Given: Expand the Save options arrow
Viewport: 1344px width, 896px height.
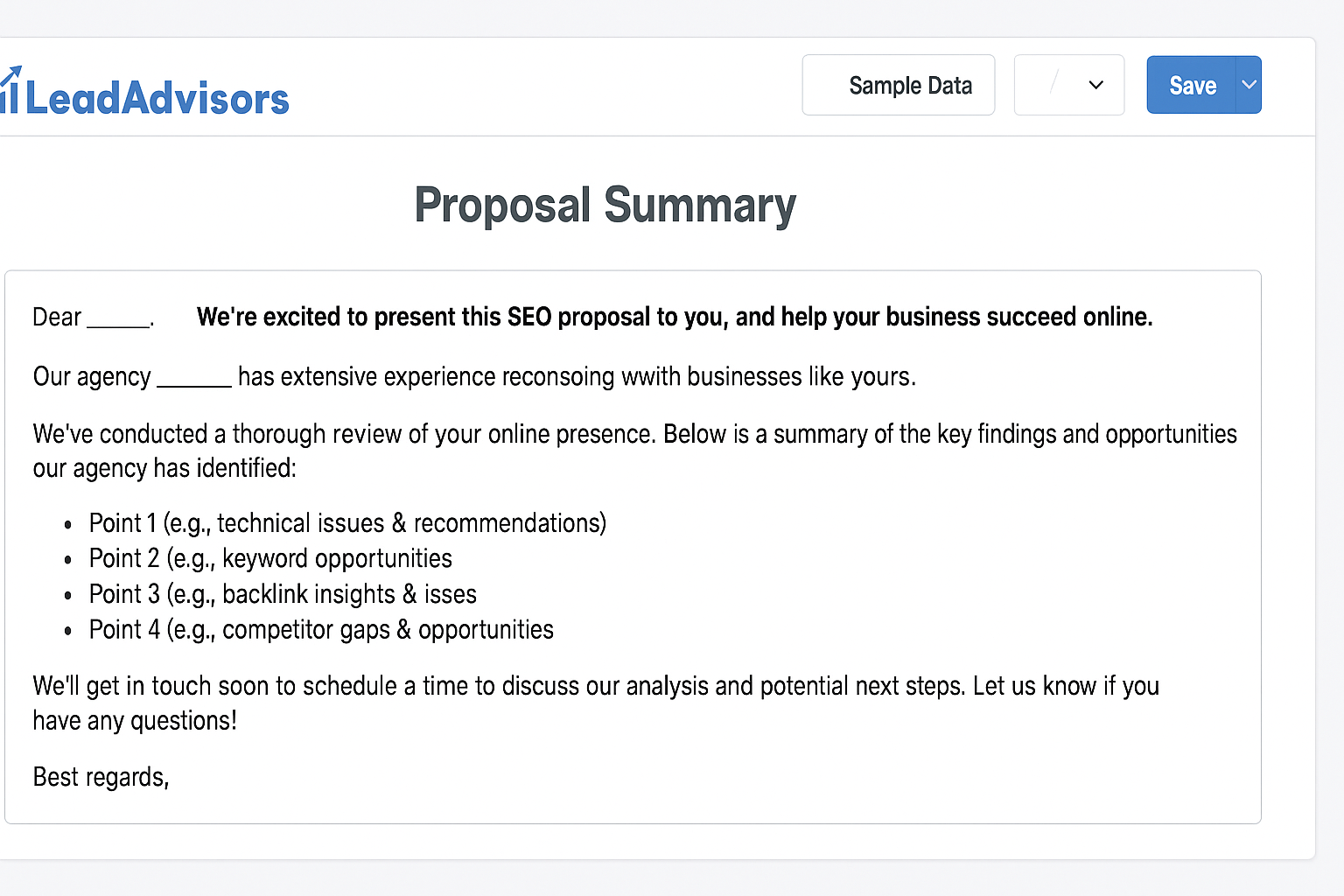Looking at the screenshot, I should tap(1249, 85).
